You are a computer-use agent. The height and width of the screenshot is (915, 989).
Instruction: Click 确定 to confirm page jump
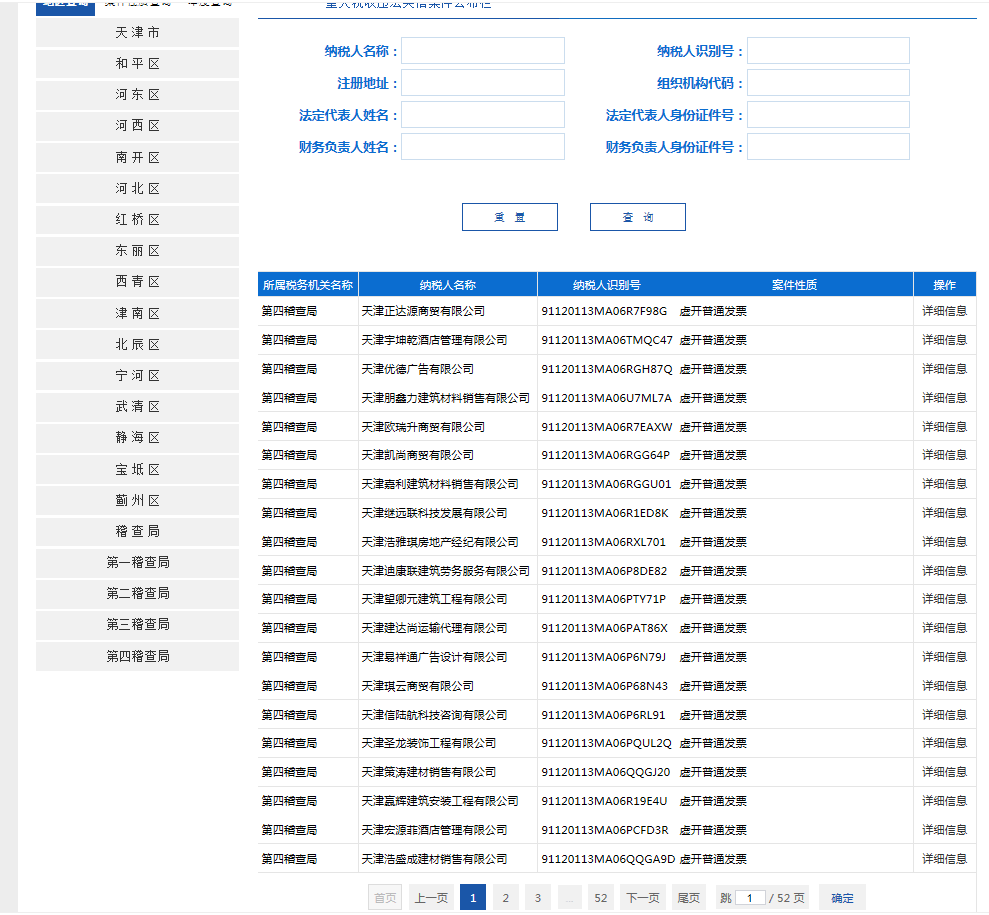[842, 897]
